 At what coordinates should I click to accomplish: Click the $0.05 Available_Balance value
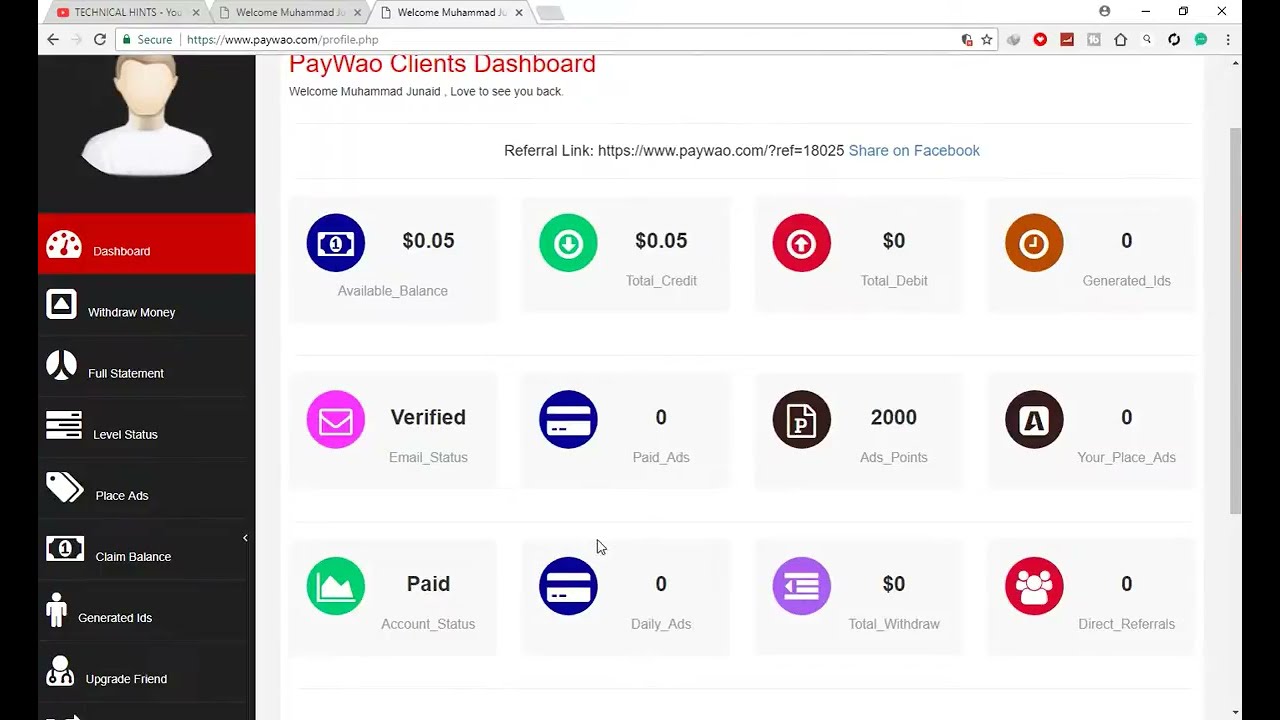(x=428, y=241)
